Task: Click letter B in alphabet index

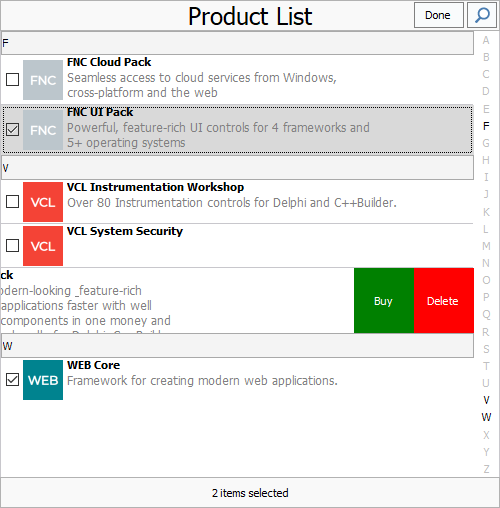Action: [x=486, y=57]
